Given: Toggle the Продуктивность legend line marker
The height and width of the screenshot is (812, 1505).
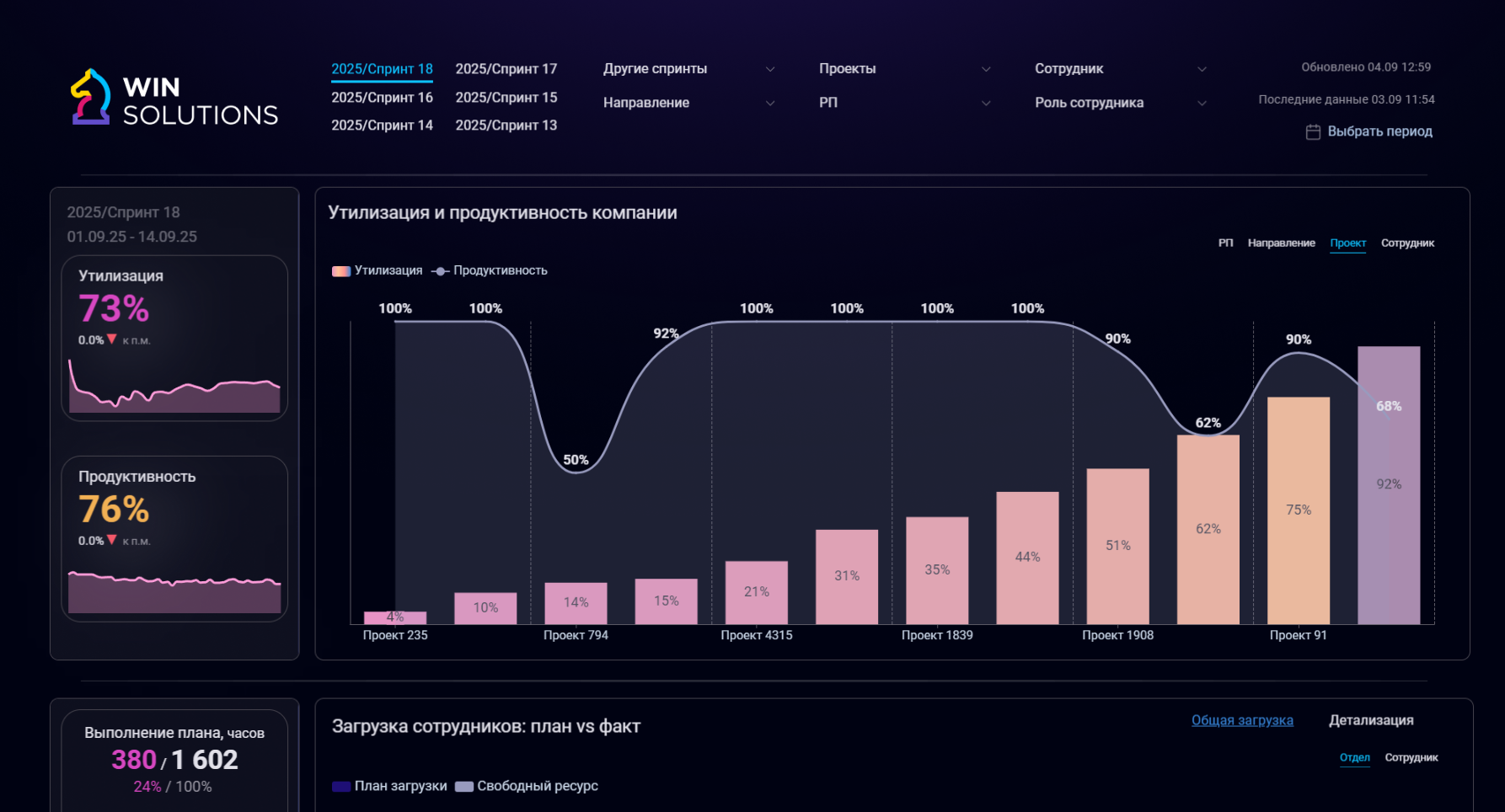Looking at the screenshot, I should coord(440,271).
